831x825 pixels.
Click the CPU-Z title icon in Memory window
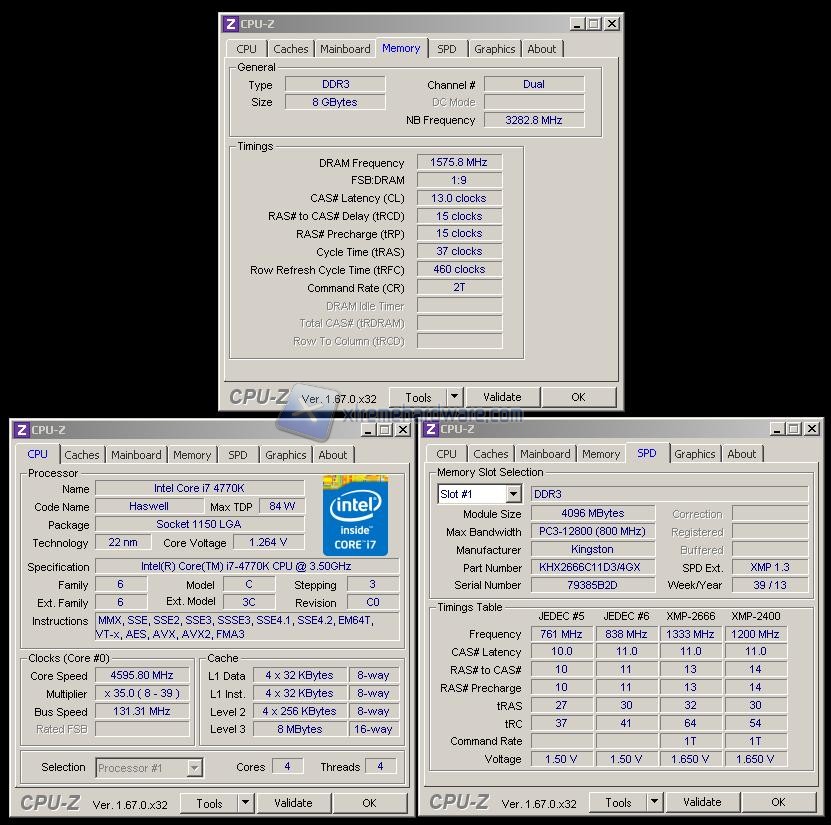click(230, 24)
